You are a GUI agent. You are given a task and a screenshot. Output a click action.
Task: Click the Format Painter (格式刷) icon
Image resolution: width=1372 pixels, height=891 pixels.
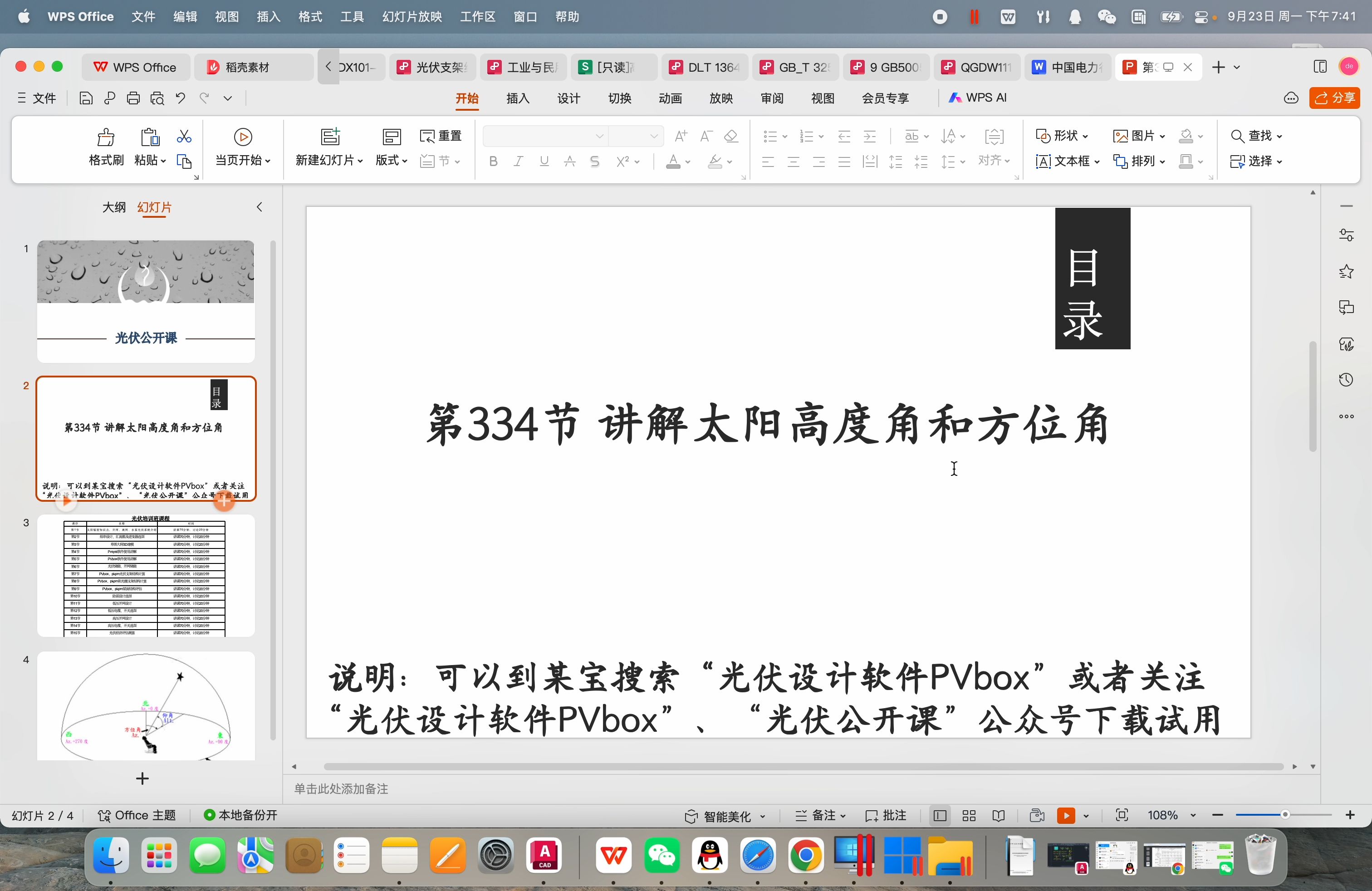(106, 137)
